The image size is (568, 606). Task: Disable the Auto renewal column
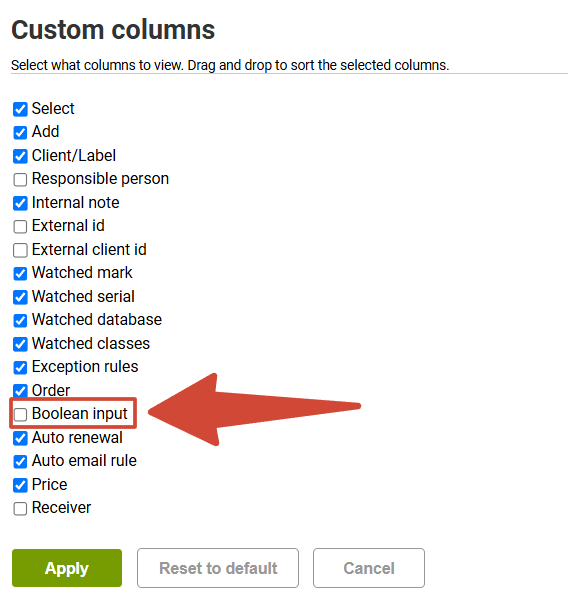click(20, 438)
